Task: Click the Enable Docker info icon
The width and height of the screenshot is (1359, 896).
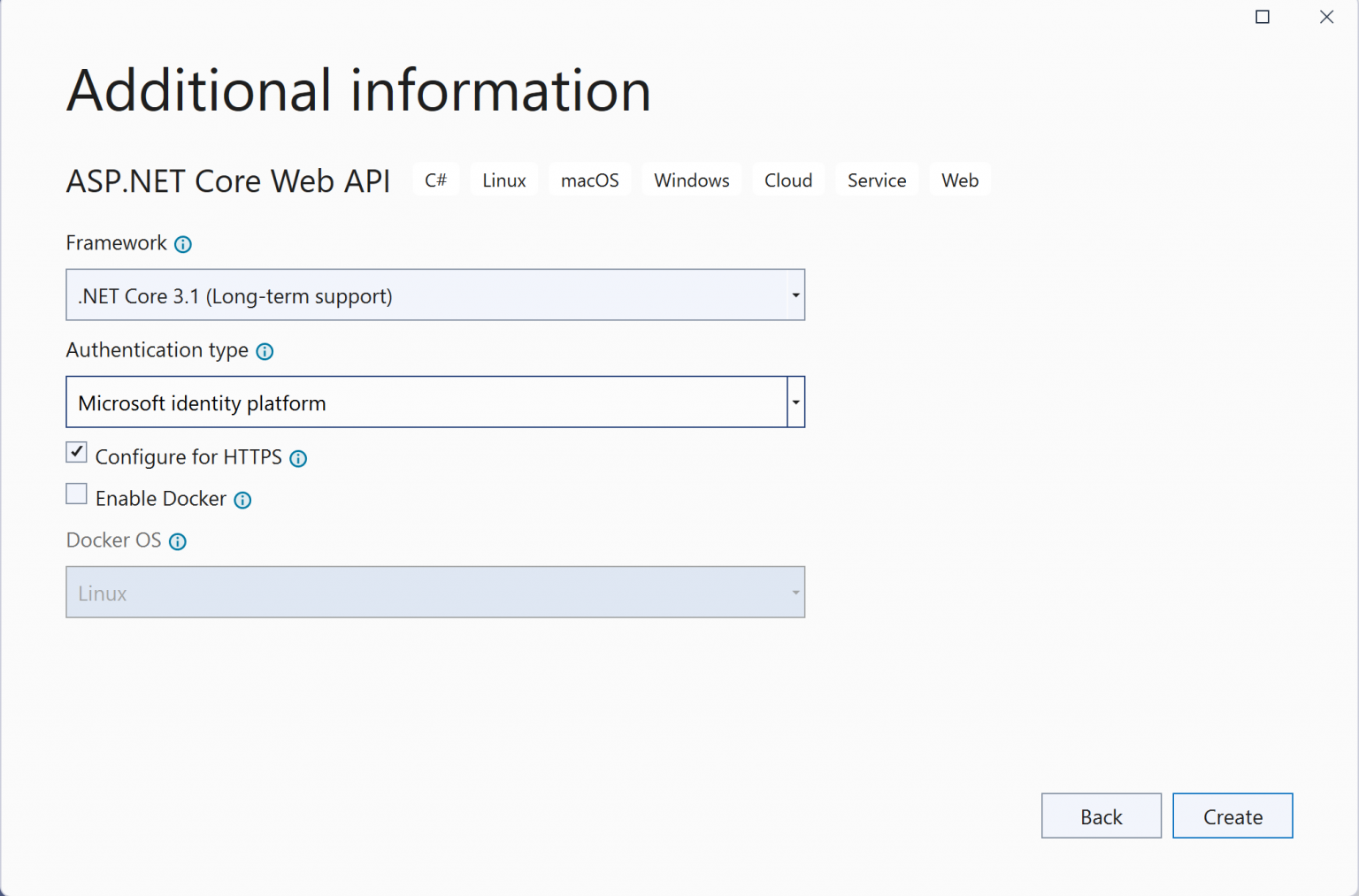Action: coord(242,500)
